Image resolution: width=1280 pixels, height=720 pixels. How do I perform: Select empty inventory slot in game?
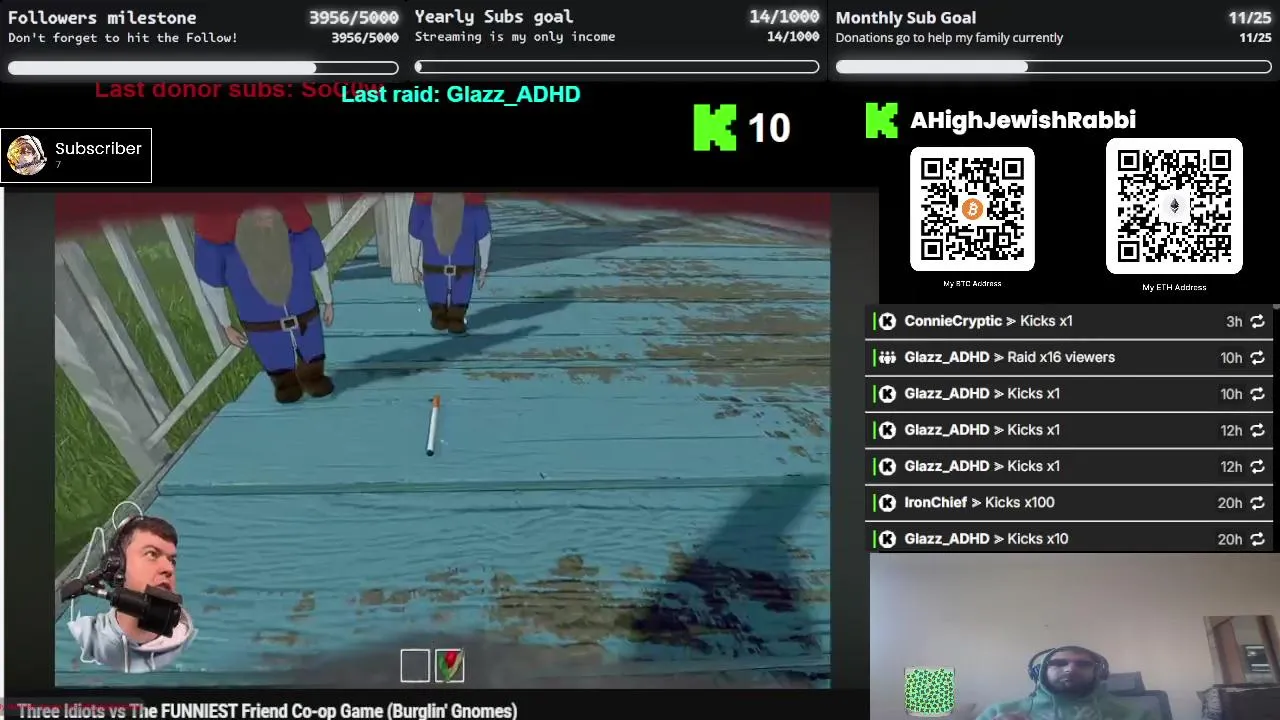point(415,666)
